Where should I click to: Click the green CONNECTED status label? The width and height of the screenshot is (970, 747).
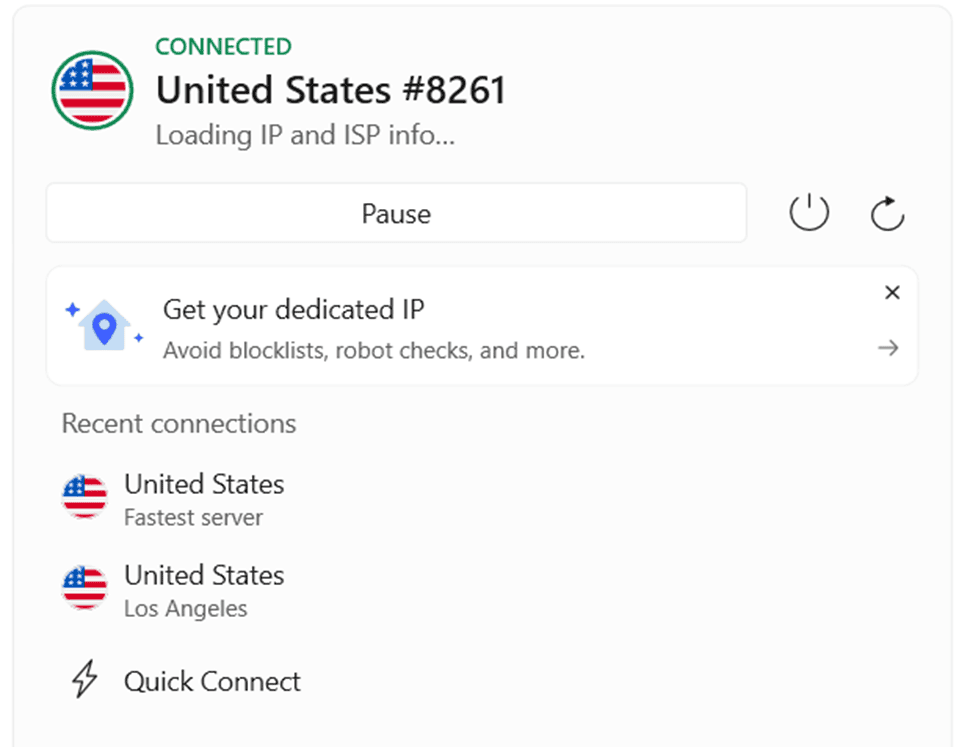coord(224,46)
